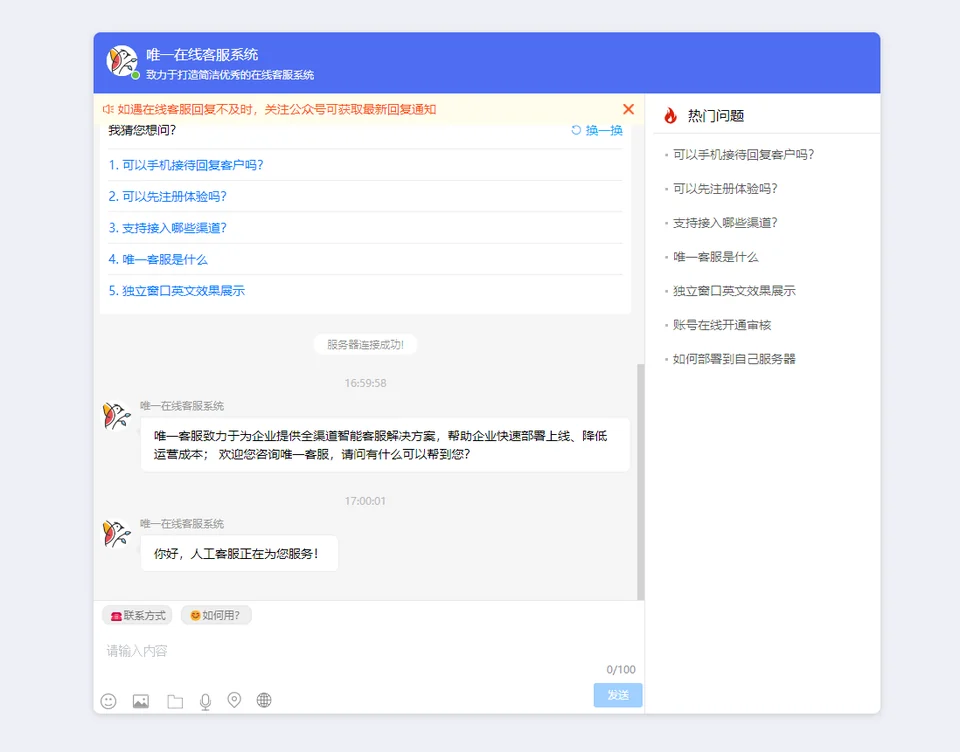Close the orange notice banner

628,109
